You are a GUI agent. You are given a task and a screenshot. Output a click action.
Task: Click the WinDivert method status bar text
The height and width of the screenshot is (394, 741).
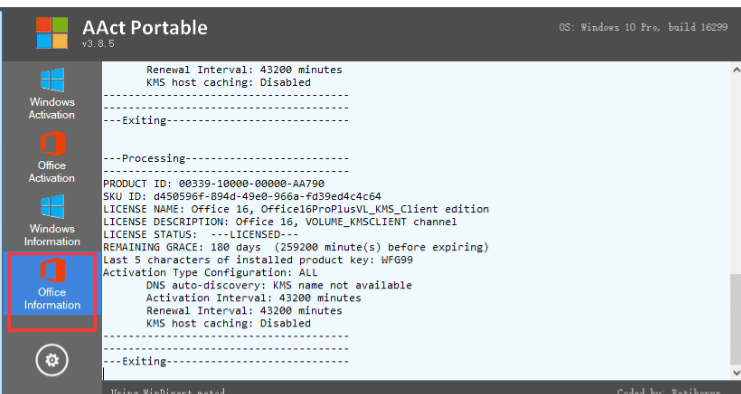coord(168,391)
